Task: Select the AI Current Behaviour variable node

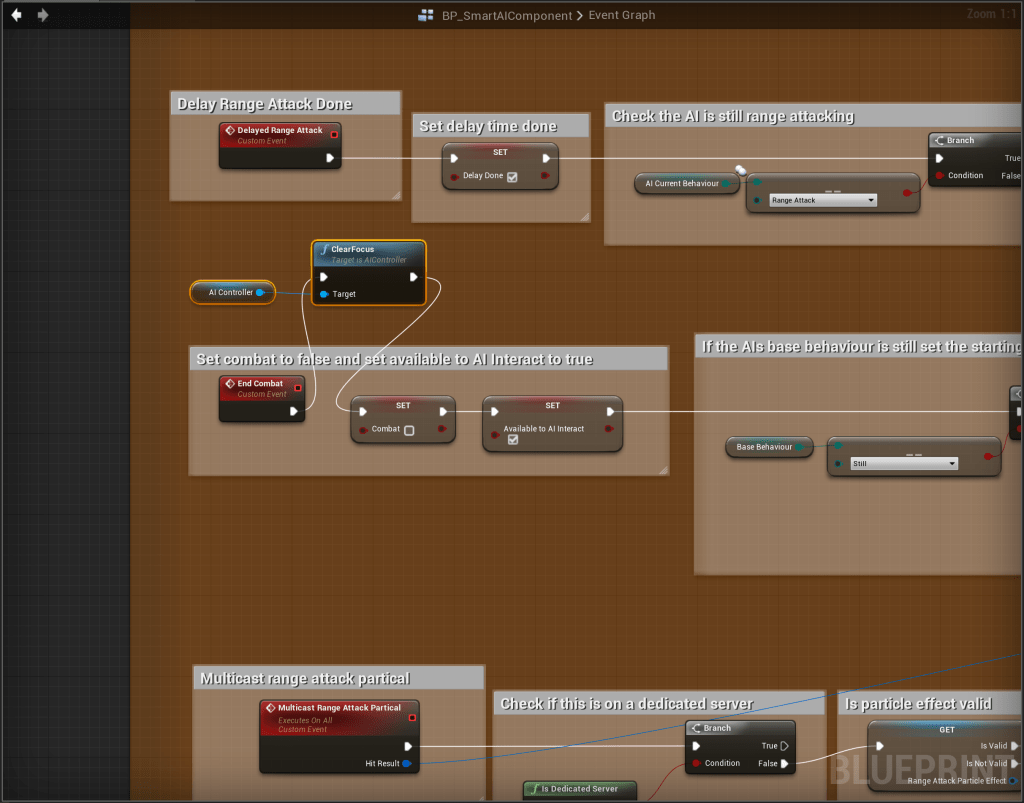Action: tap(680, 183)
